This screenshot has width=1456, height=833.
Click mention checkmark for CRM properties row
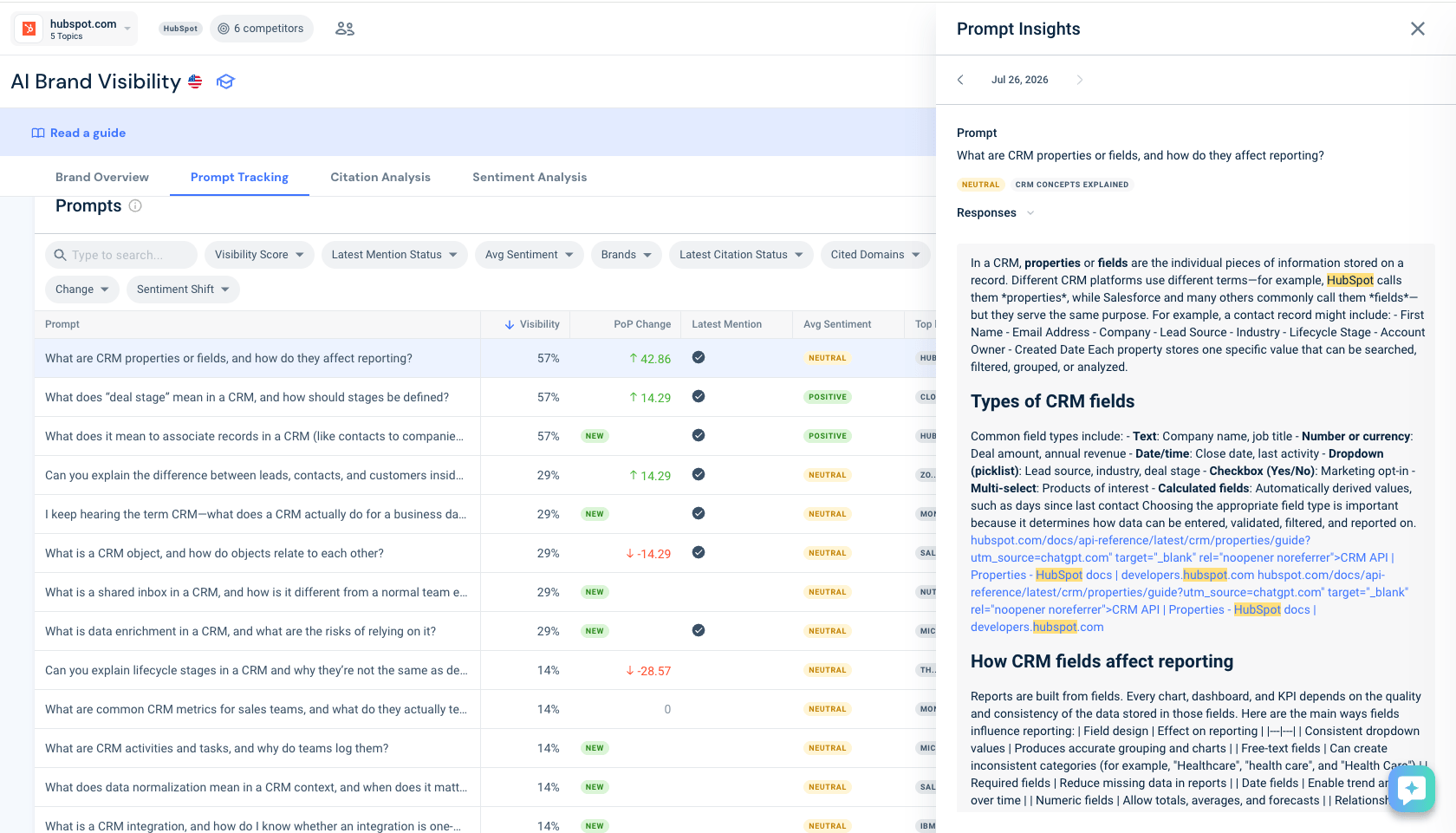[699, 357]
